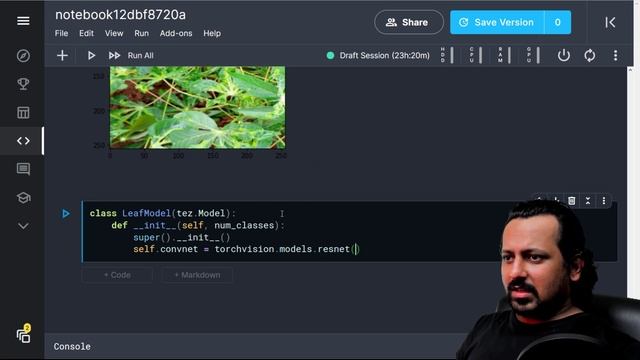Click the Save Version button

497,22
